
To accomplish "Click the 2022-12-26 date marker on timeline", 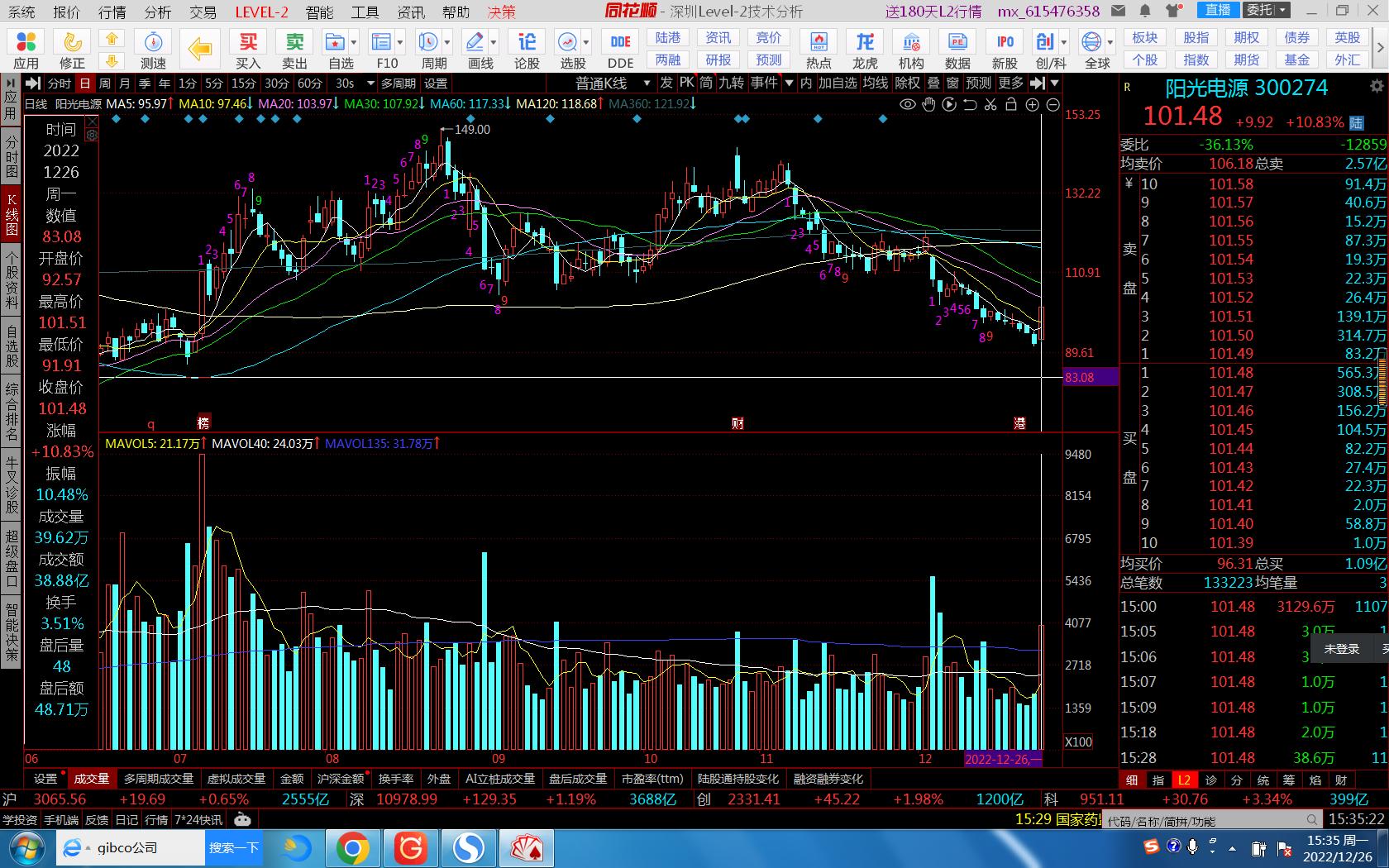I will point(1003,759).
